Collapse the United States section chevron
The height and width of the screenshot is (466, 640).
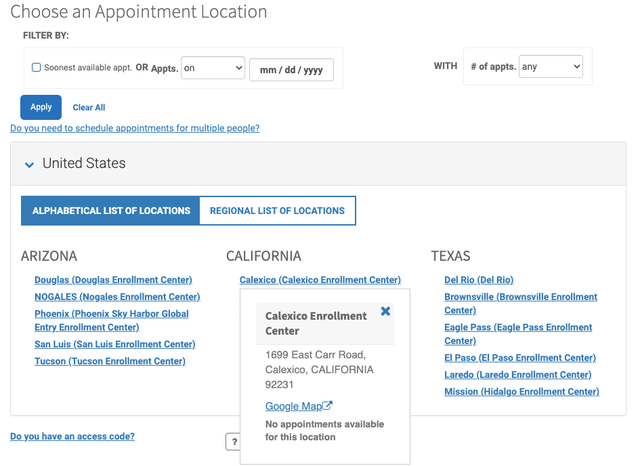click(x=30, y=164)
